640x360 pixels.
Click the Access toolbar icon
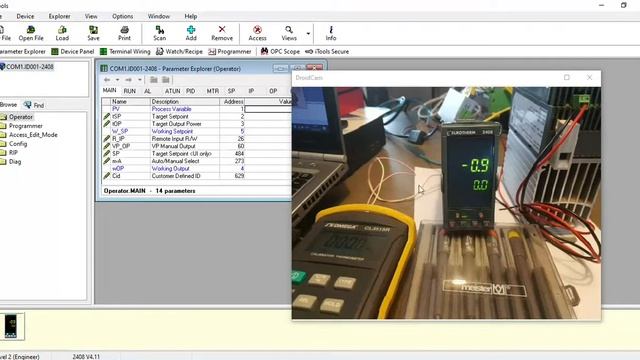[258, 33]
